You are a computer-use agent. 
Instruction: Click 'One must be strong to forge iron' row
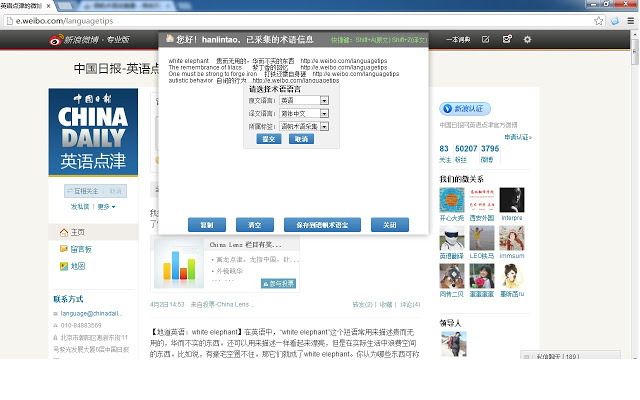click(x=284, y=74)
